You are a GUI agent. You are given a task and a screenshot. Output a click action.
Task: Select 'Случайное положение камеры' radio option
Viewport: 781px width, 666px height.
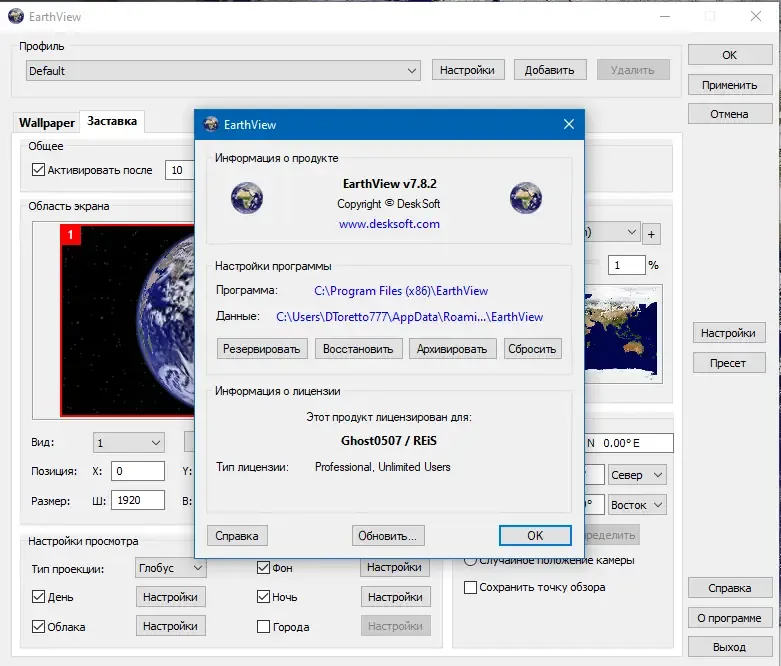tap(470, 560)
